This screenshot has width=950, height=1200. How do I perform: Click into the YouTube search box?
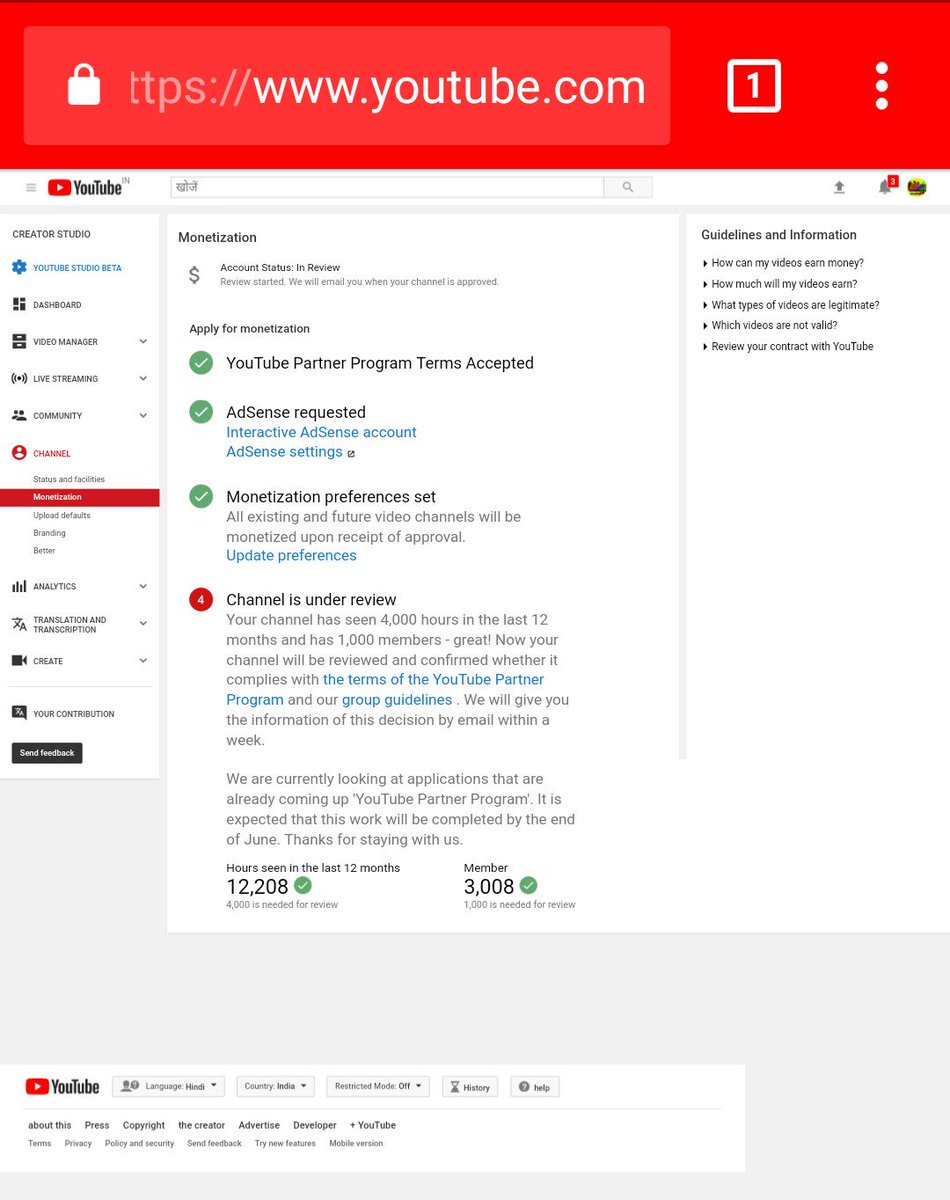click(387, 187)
